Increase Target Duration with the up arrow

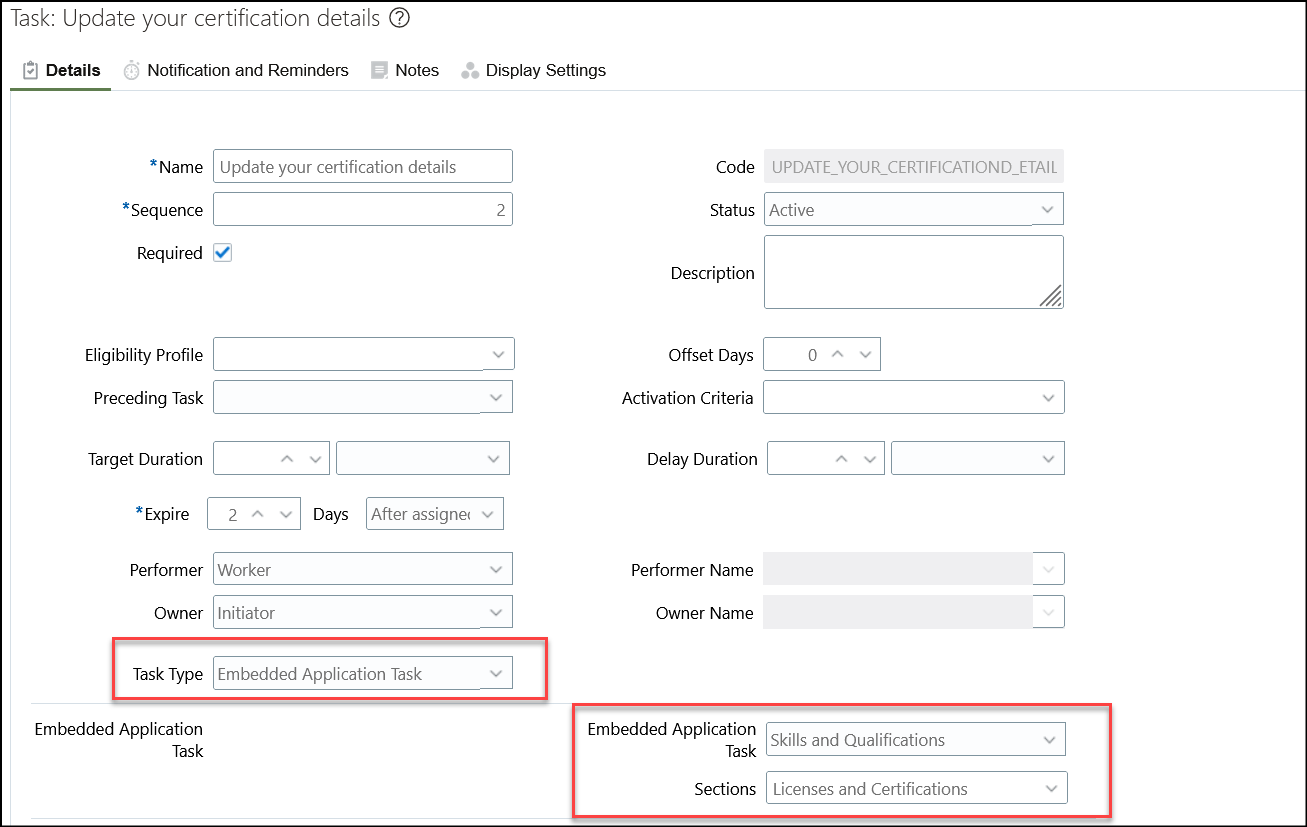pos(287,458)
